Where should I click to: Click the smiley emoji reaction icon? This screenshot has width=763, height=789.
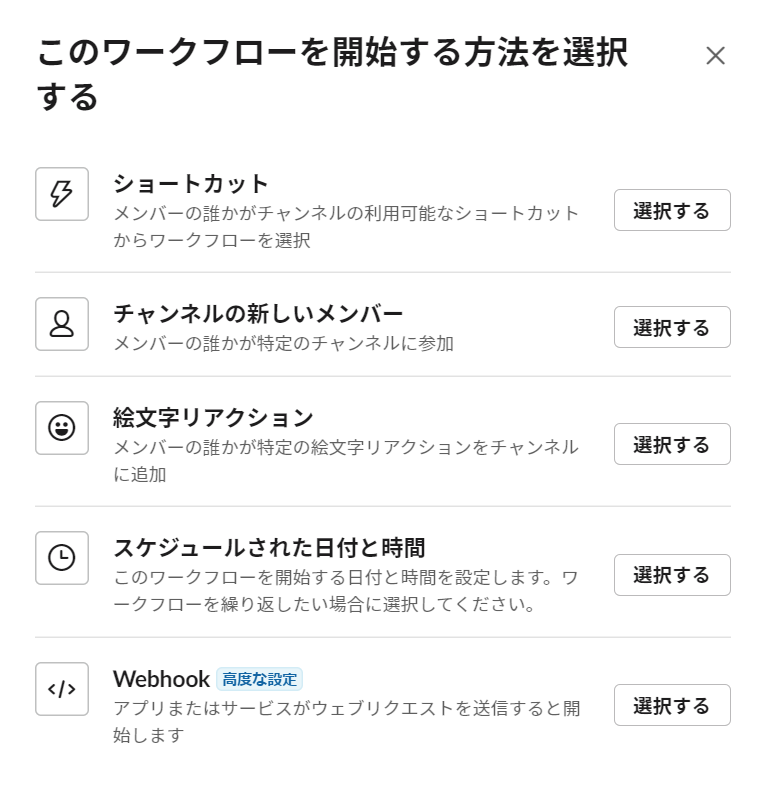coord(62,428)
